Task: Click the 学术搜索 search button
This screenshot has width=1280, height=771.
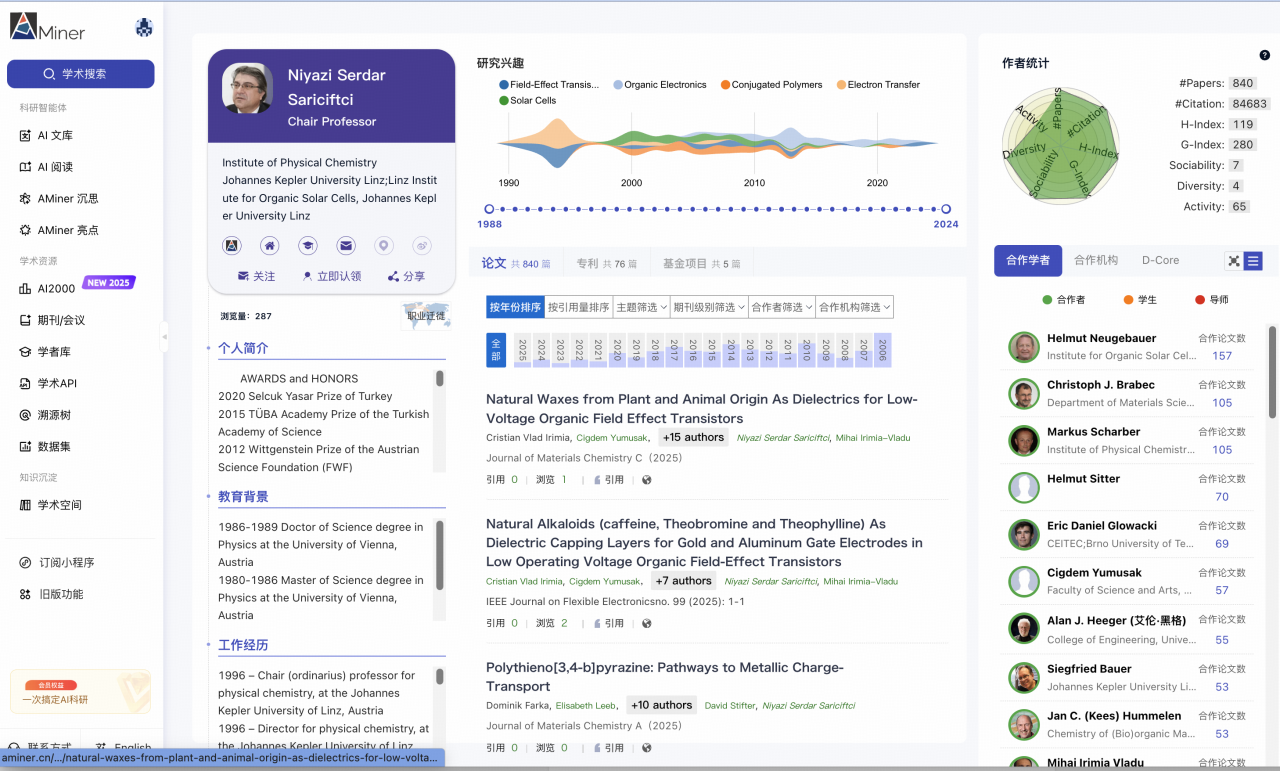Action: [81, 74]
